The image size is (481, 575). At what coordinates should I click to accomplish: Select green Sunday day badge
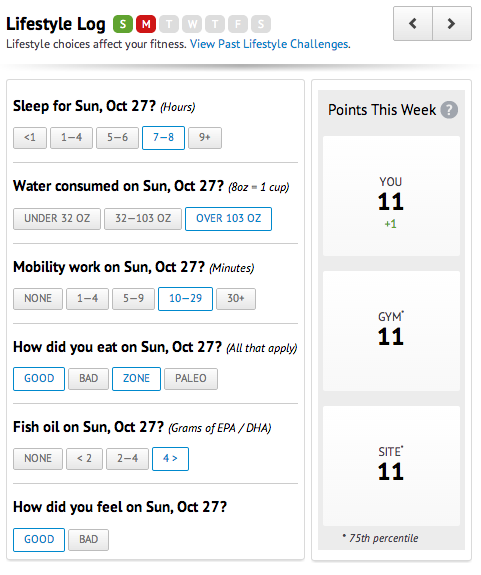pos(123,24)
